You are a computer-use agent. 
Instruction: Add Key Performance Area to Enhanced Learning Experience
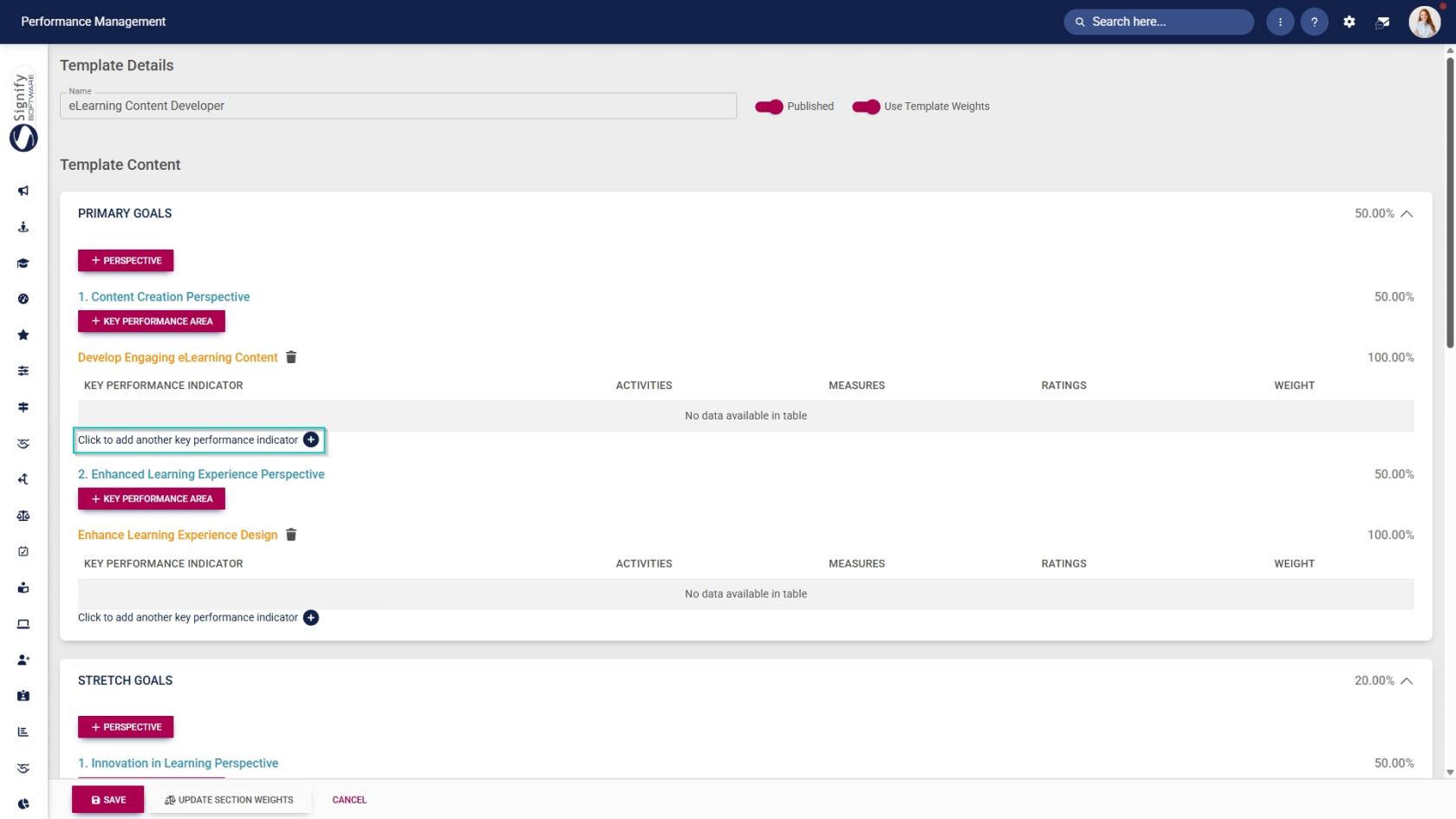tap(152, 499)
